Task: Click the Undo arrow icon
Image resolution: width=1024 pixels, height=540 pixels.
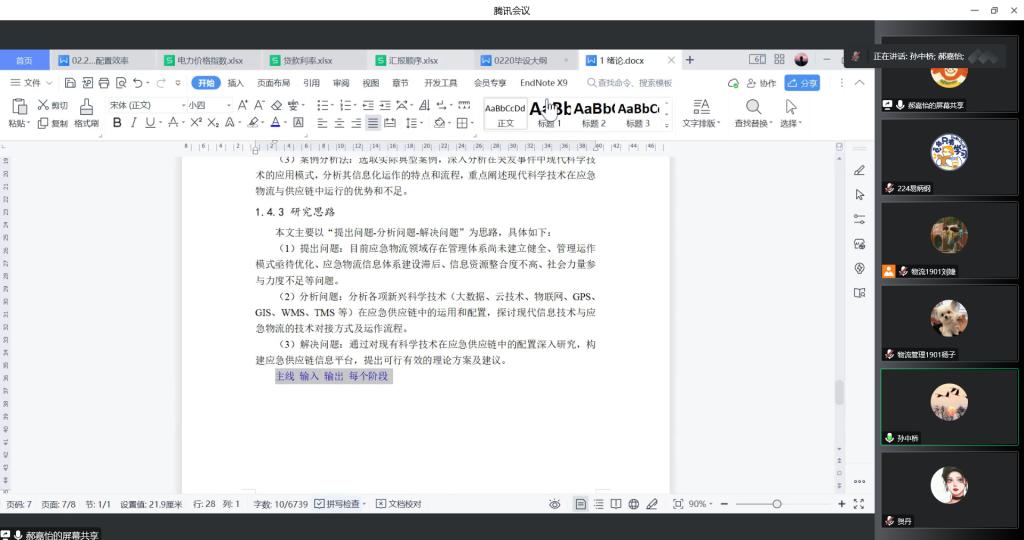Action: click(x=136, y=83)
